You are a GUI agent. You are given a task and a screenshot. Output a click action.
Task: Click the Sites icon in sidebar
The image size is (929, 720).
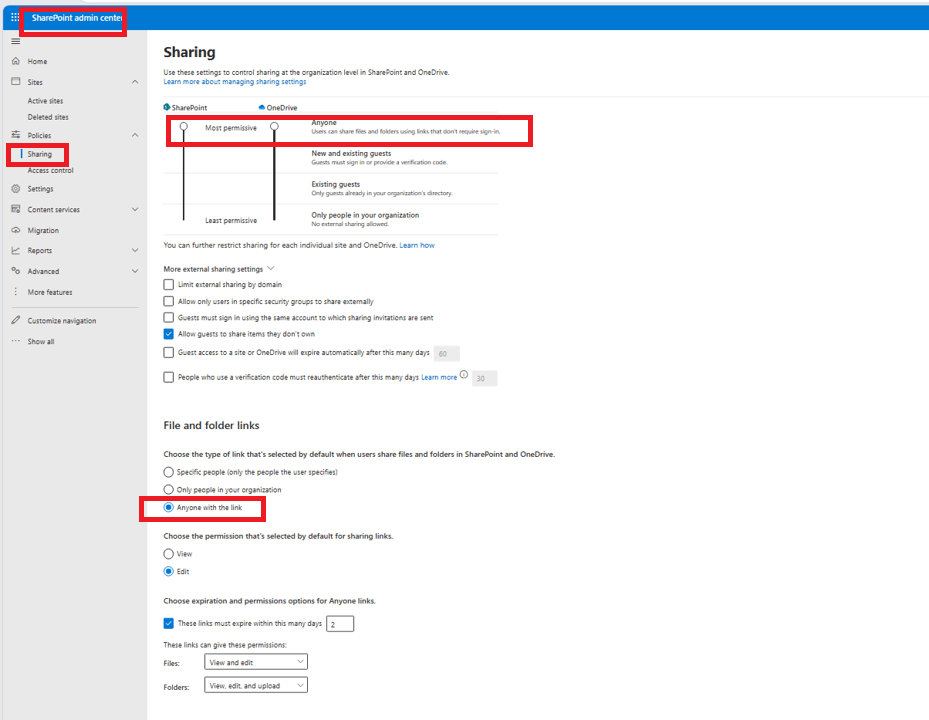click(15, 82)
